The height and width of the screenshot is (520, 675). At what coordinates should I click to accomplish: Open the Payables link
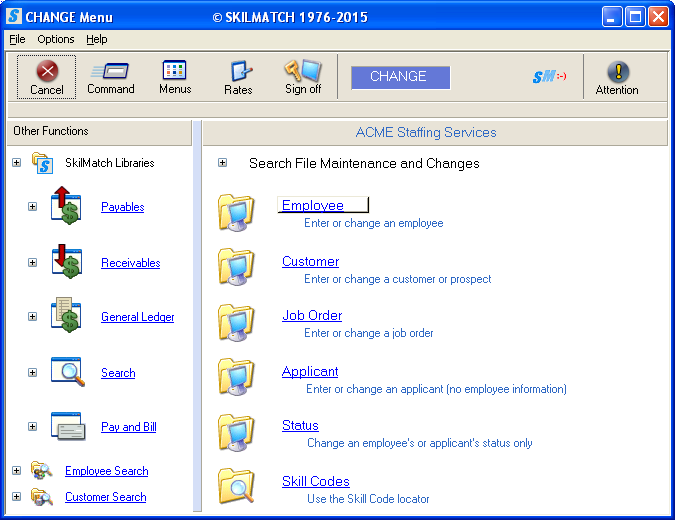123,207
